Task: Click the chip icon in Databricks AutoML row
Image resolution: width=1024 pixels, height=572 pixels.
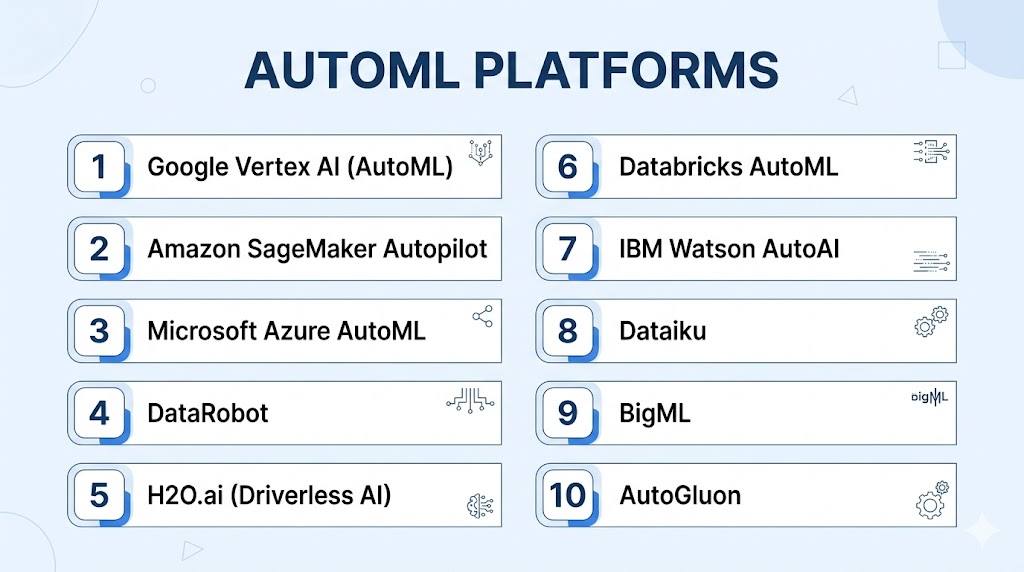Action: (932, 152)
